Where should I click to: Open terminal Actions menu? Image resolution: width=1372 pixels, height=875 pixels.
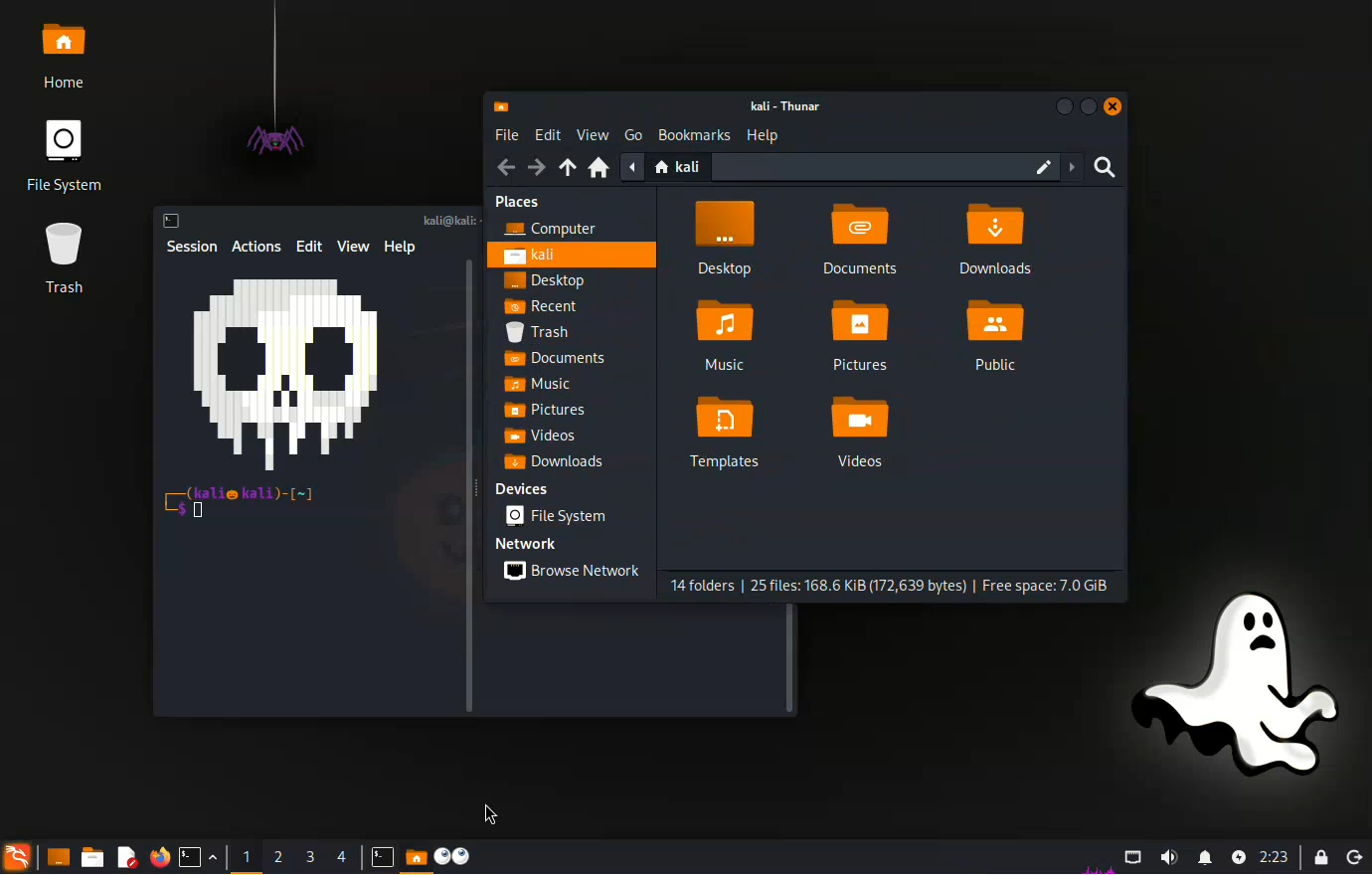click(x=257, y=247)
